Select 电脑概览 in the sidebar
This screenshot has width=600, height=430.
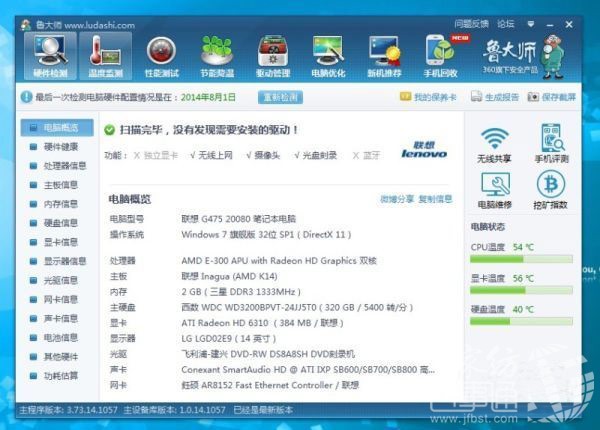(57, 127)
